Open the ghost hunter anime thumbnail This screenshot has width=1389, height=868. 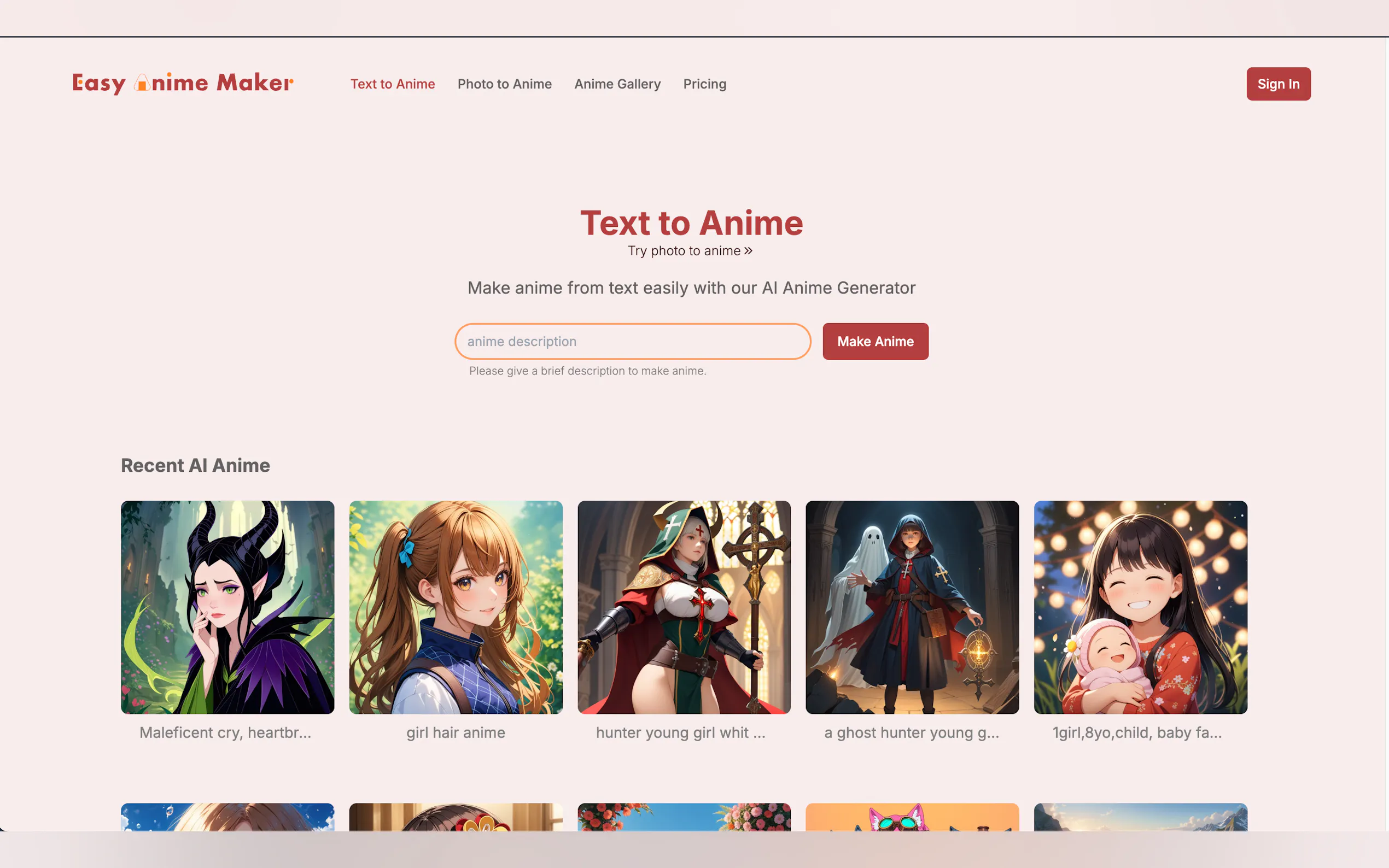pyautogui.click(x=912, y=607)
